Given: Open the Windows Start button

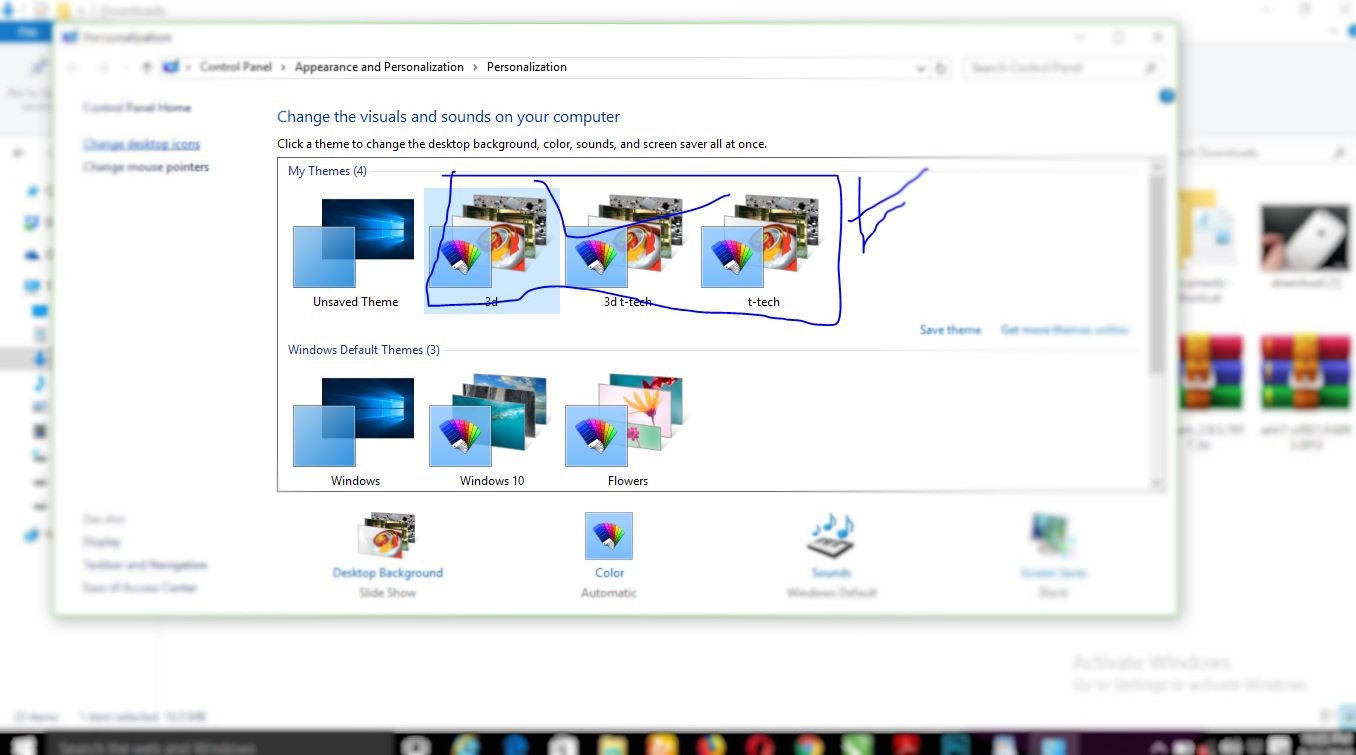Looking at the screenshot, I should [x=23, y=745].
